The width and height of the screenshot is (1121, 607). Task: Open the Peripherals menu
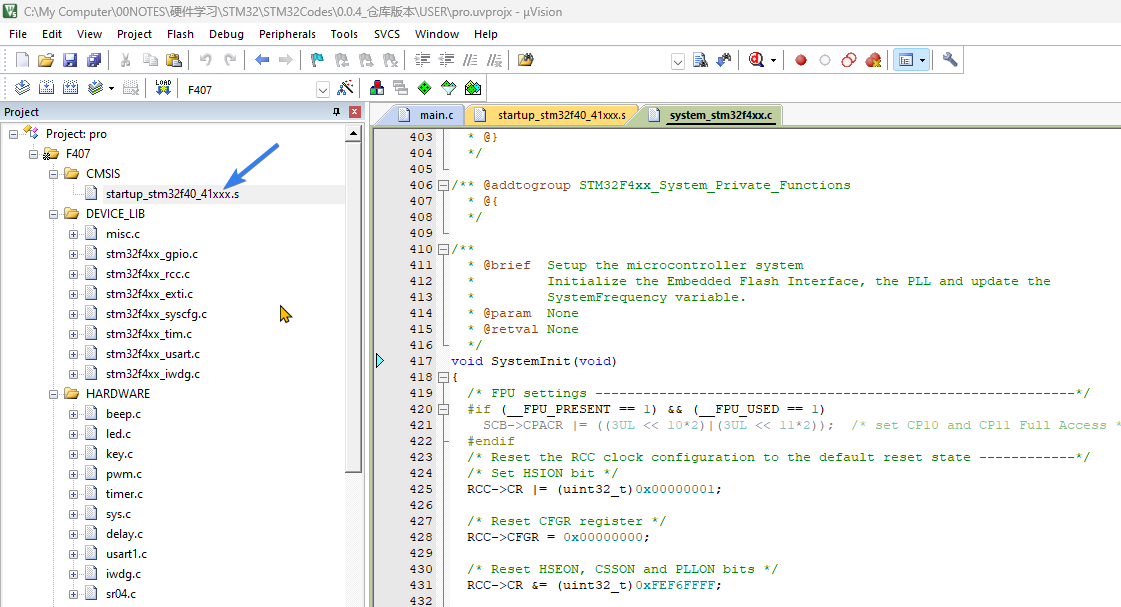[287, 34]
